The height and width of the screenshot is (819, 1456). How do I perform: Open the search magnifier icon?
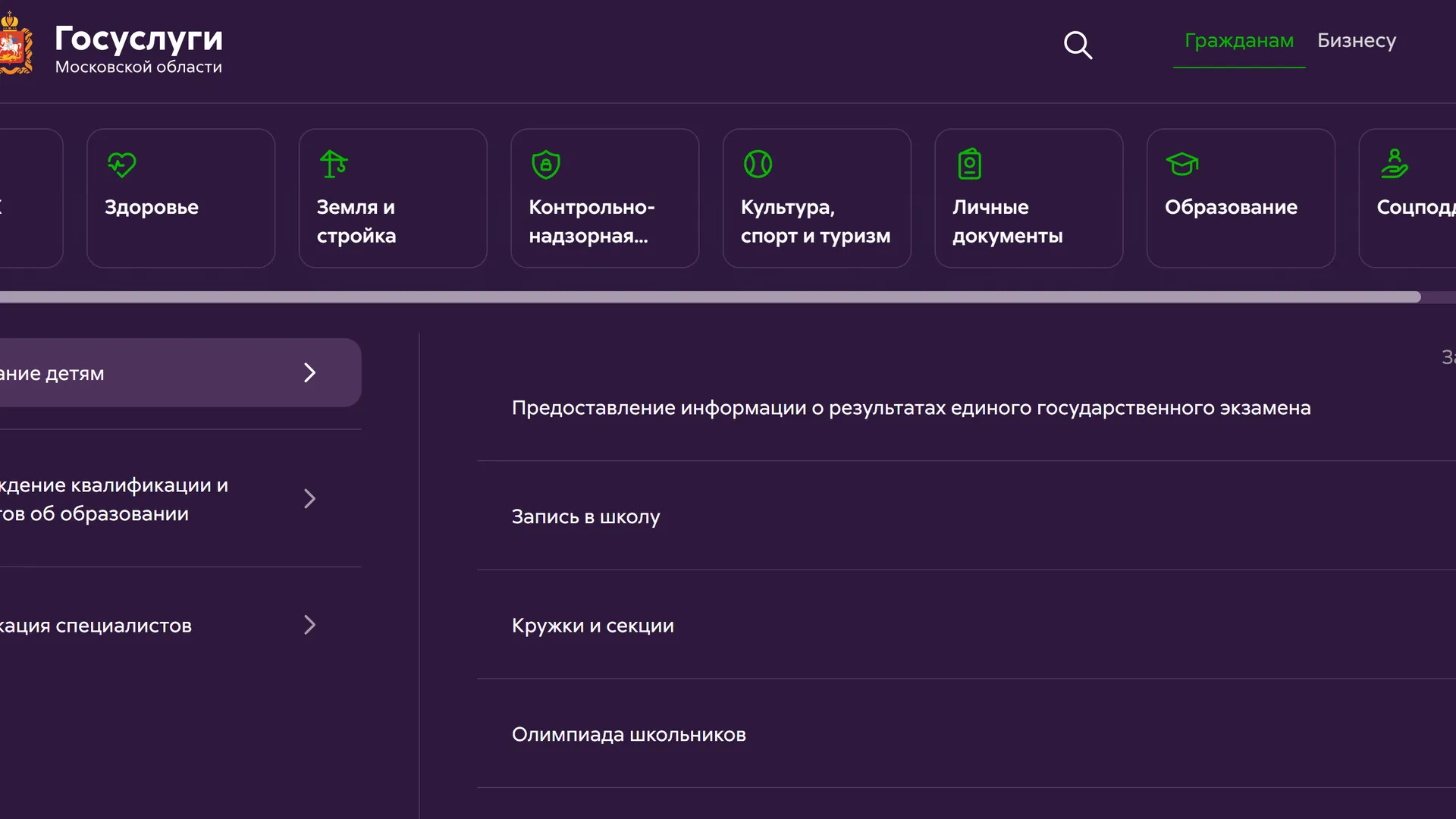[x=1078, y=45]
